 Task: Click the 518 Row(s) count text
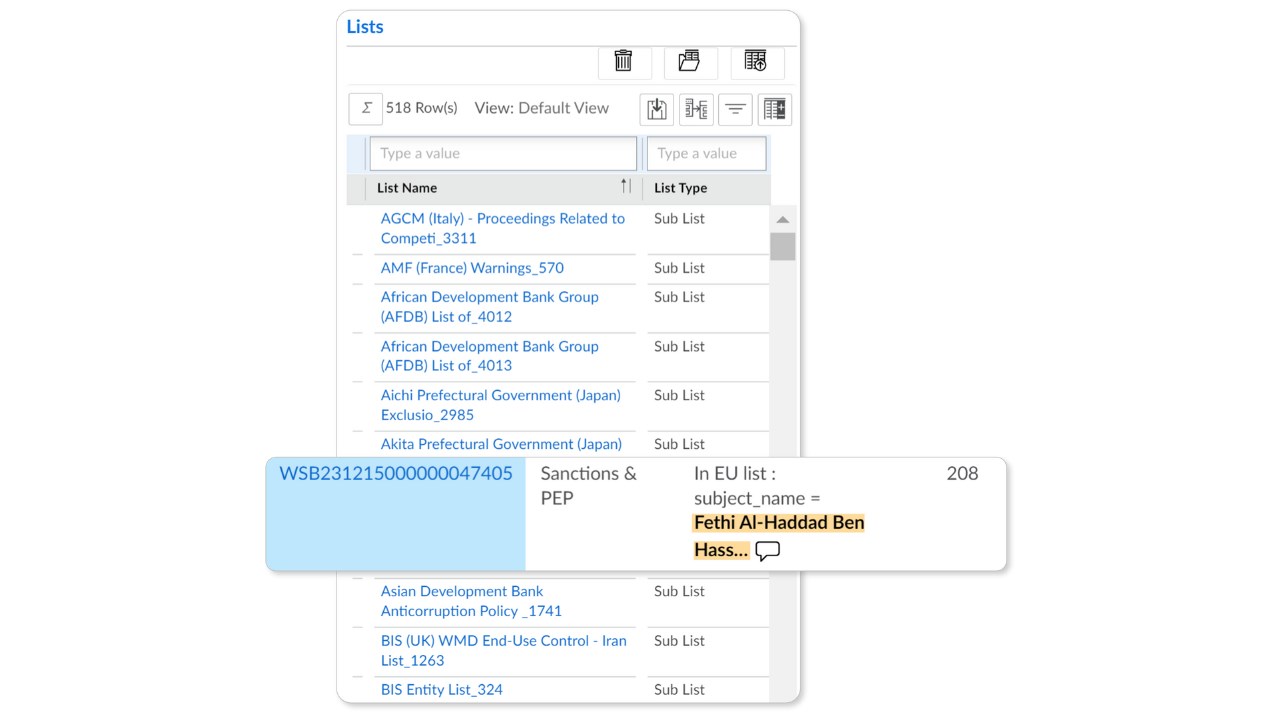[422, 108]
